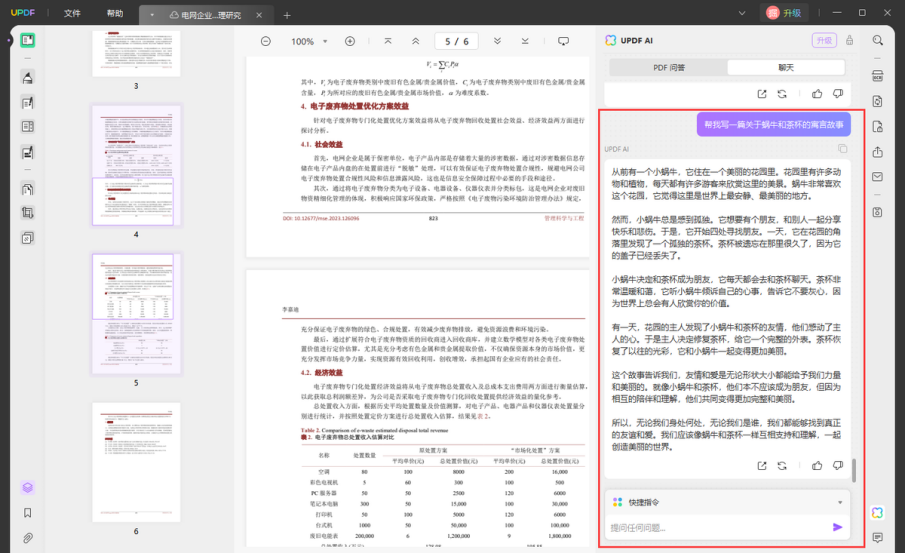Open the search magnifier in right sidebar
The image size is (905, 553).
pyautogui.click(x=877, y=40)
